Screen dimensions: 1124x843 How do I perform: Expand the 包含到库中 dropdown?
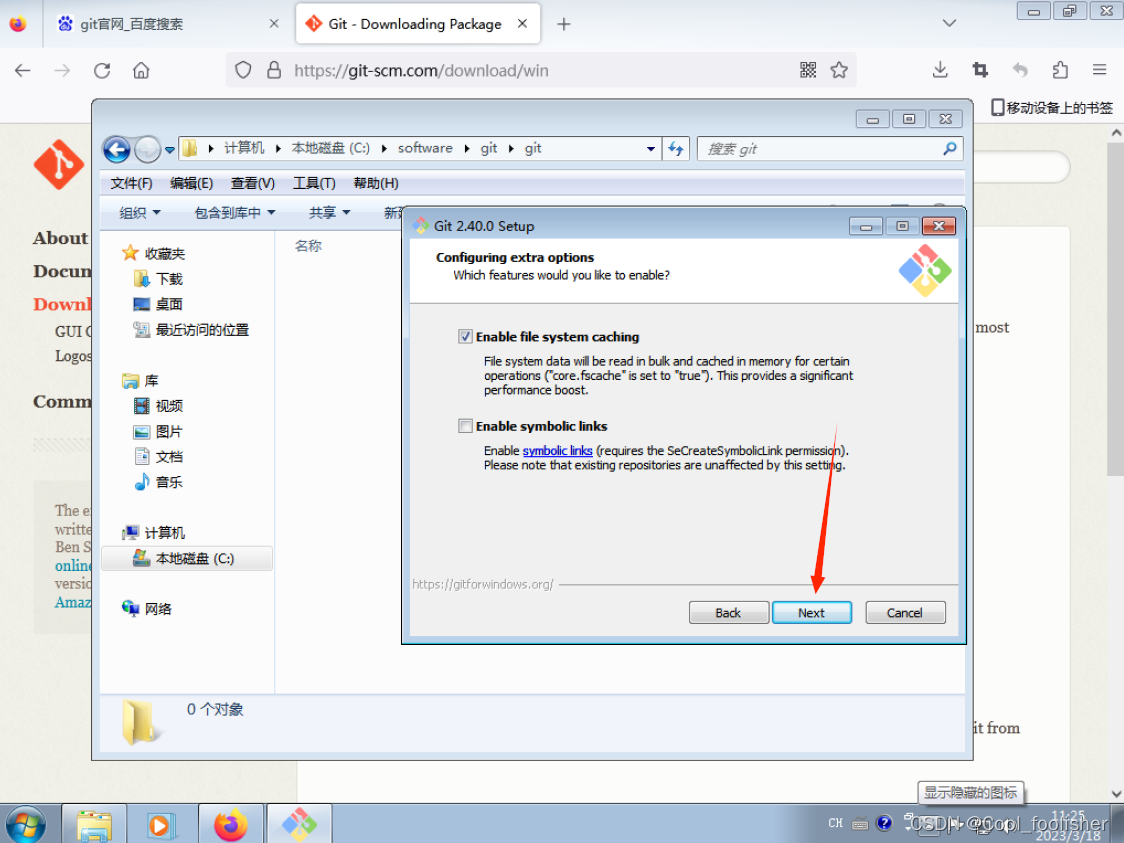click(234, 213)
